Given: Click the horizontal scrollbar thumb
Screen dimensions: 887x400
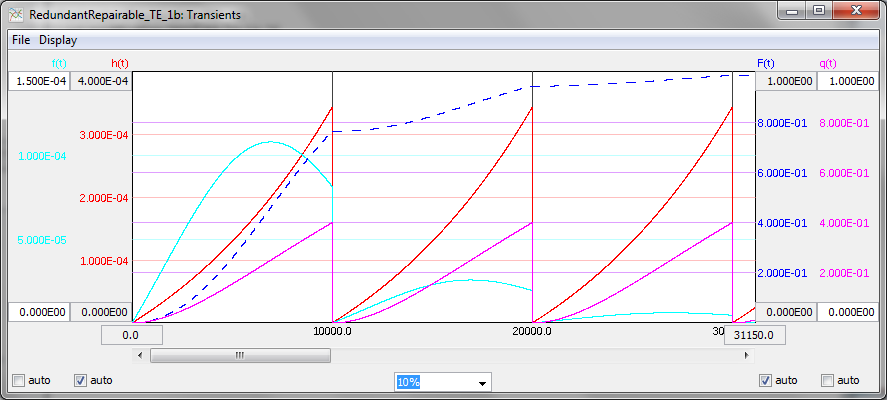Looking at the screenshot, I should [x=239, y=354].
